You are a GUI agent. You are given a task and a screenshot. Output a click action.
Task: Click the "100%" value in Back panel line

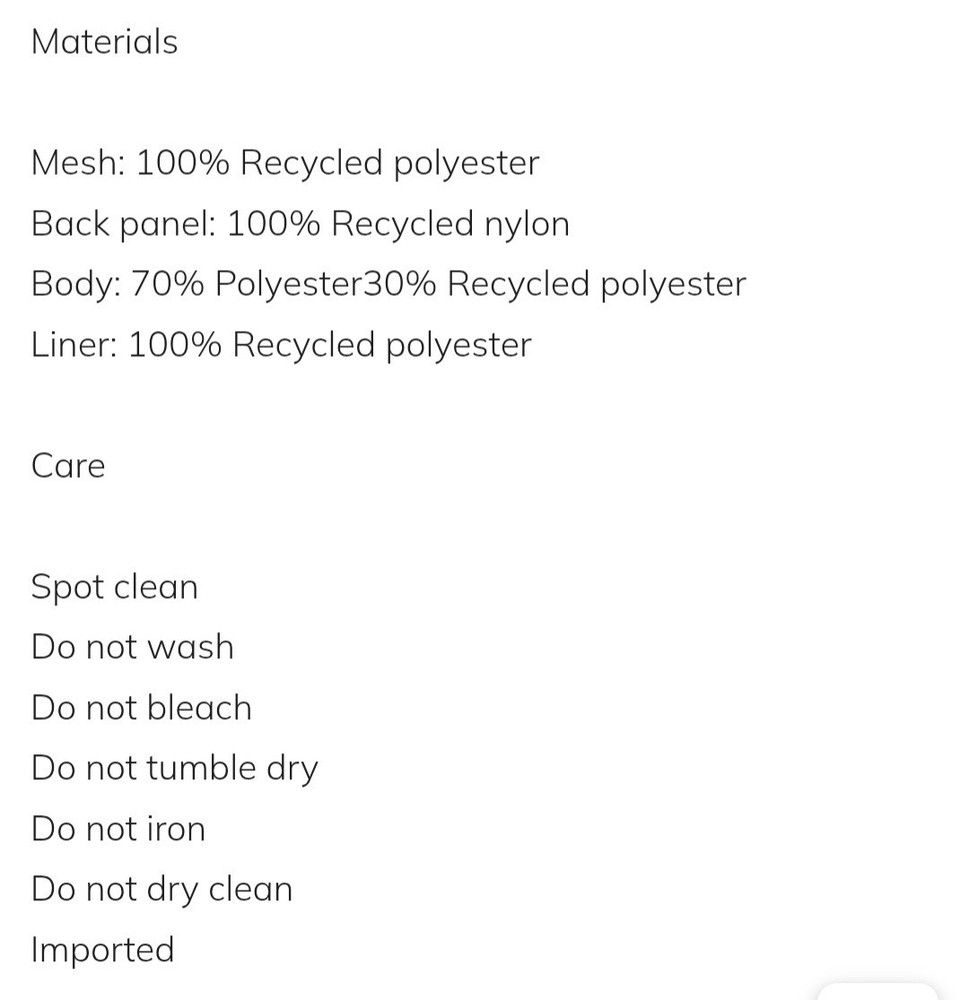[x=274, y=224]
